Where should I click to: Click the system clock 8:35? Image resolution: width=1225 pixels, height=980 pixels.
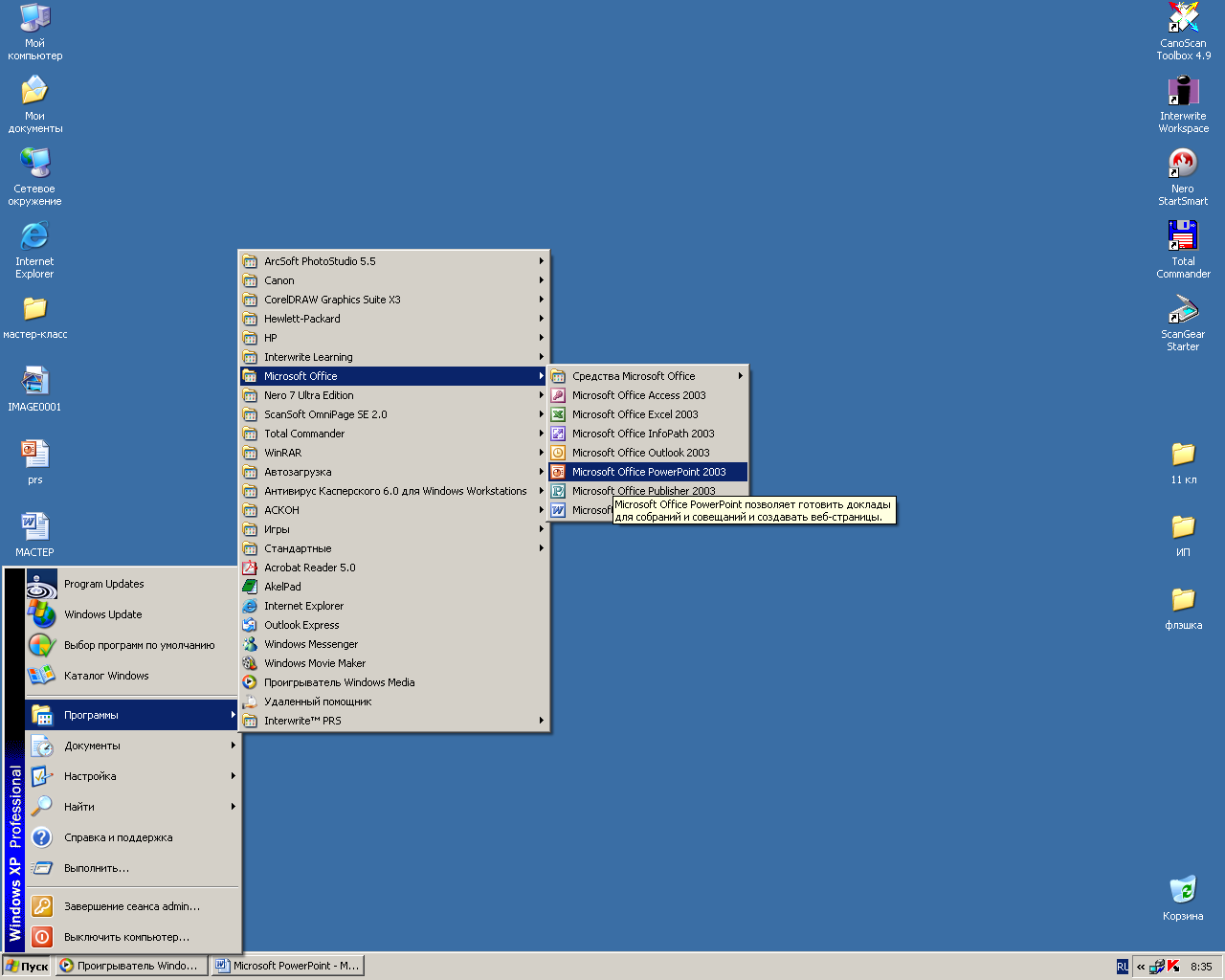click(1201, 967)
